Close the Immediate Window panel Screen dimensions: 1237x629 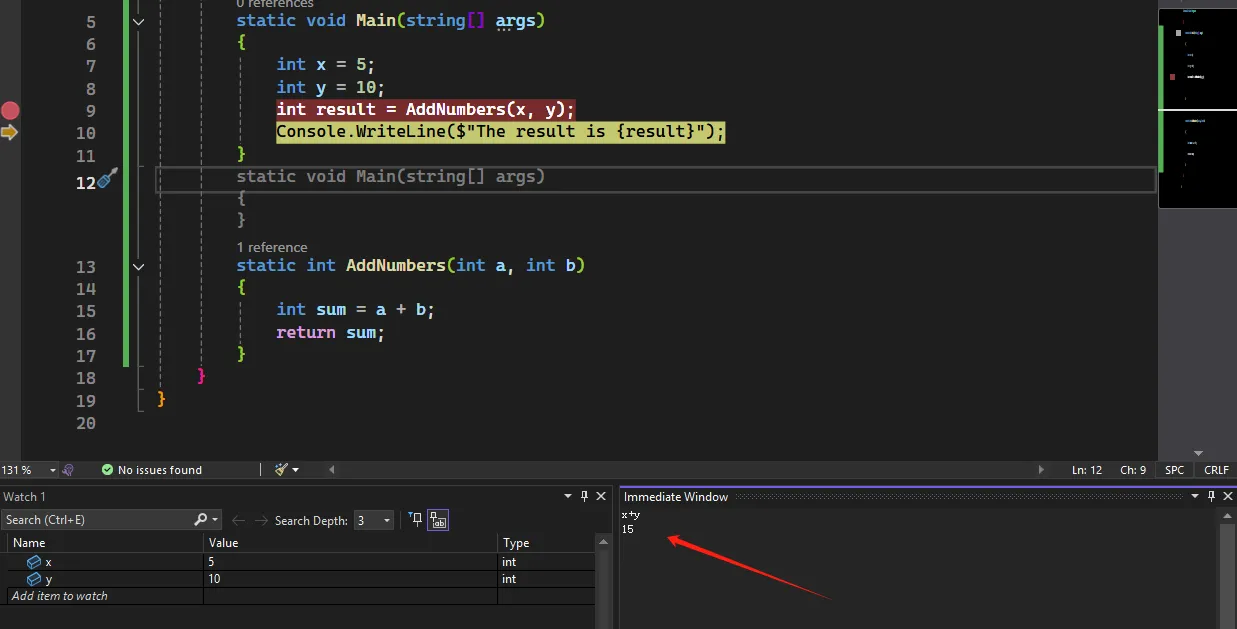pos(1226,496)
